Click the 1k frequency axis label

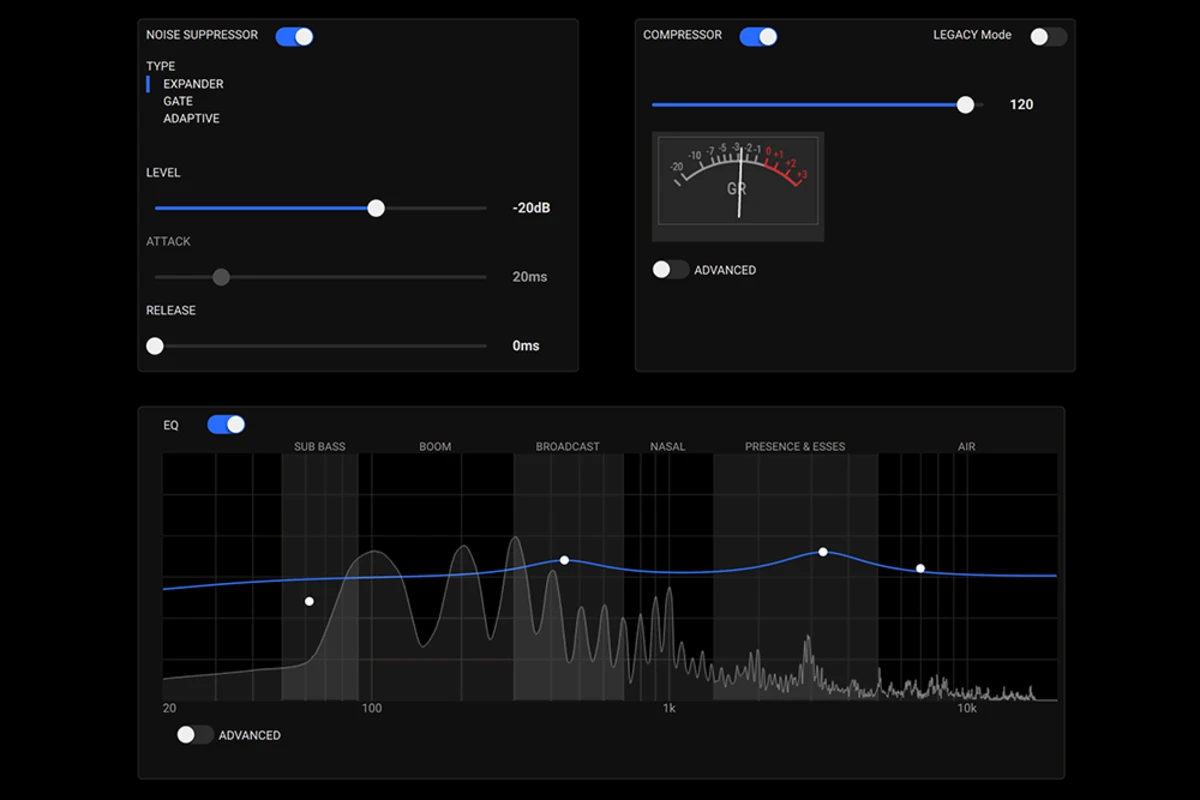(669, 709)
